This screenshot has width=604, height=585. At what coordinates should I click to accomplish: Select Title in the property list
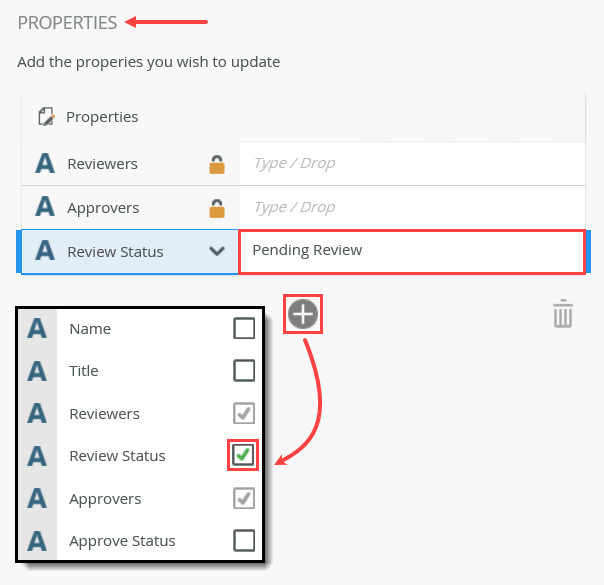tap(84, 371)
